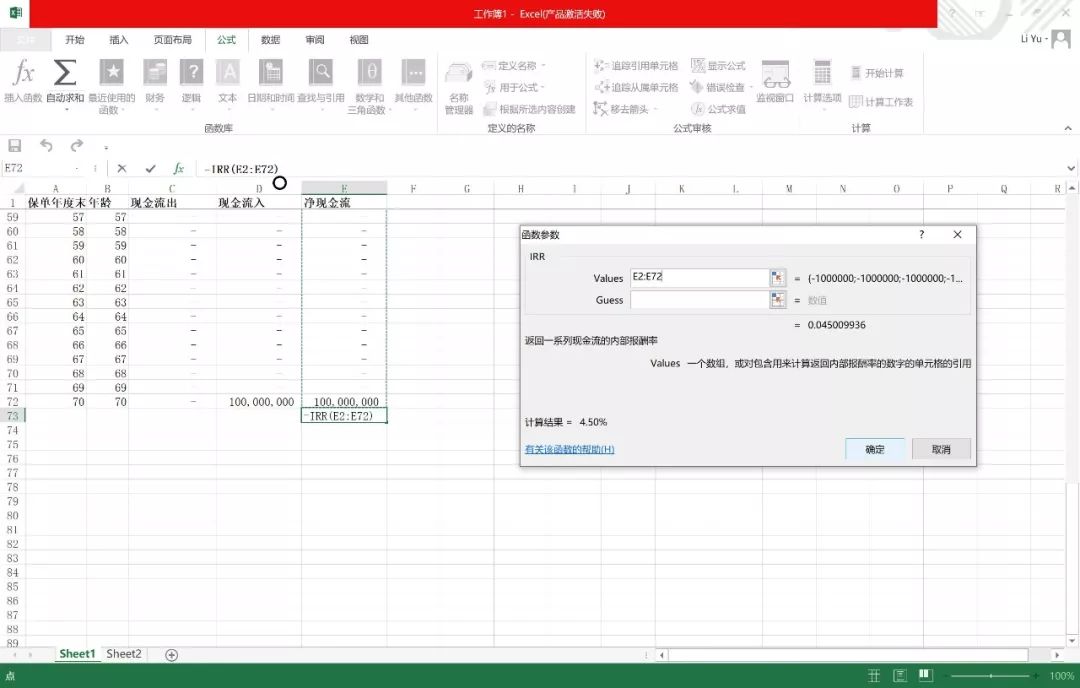Cancel the formula entry with X in formula bar
Image resolution: width=1080 pixels, height=688 pixels.
click(122, 168)
